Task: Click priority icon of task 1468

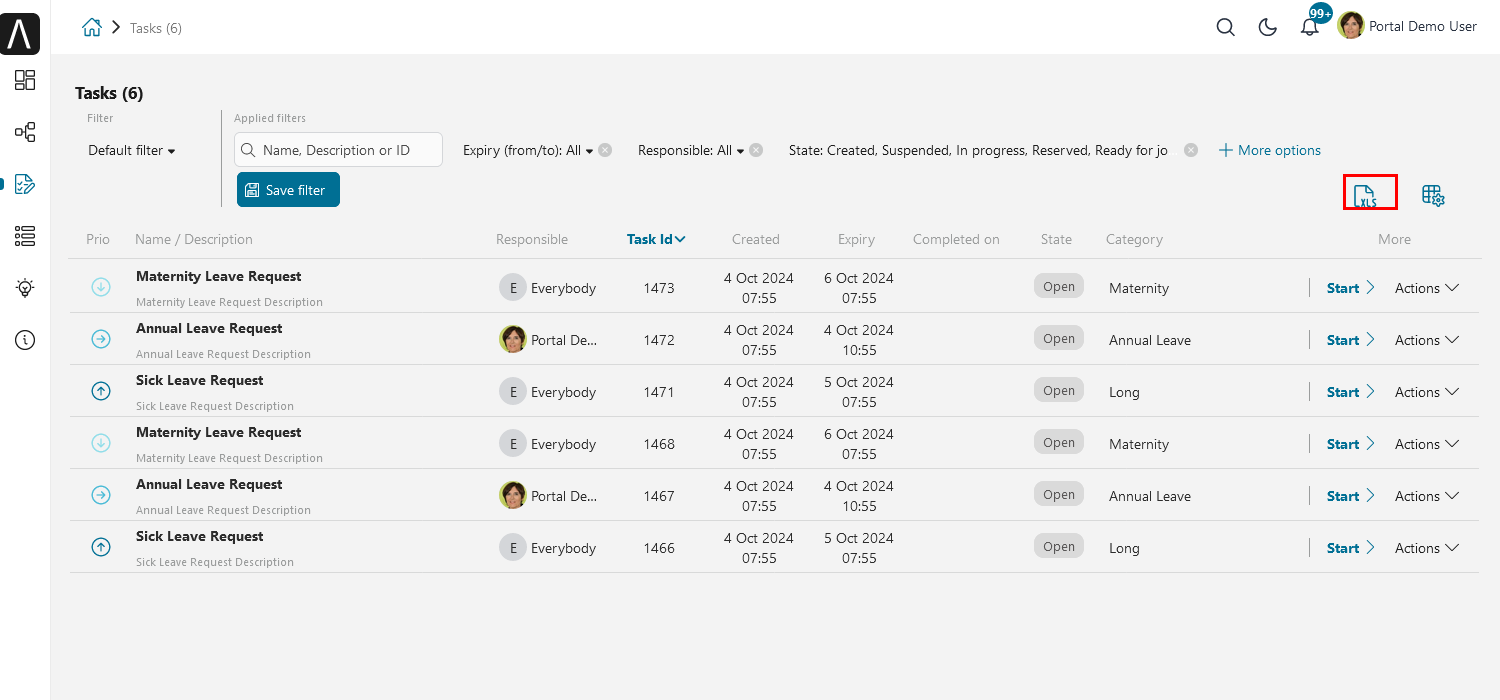Action: (100, 443)
